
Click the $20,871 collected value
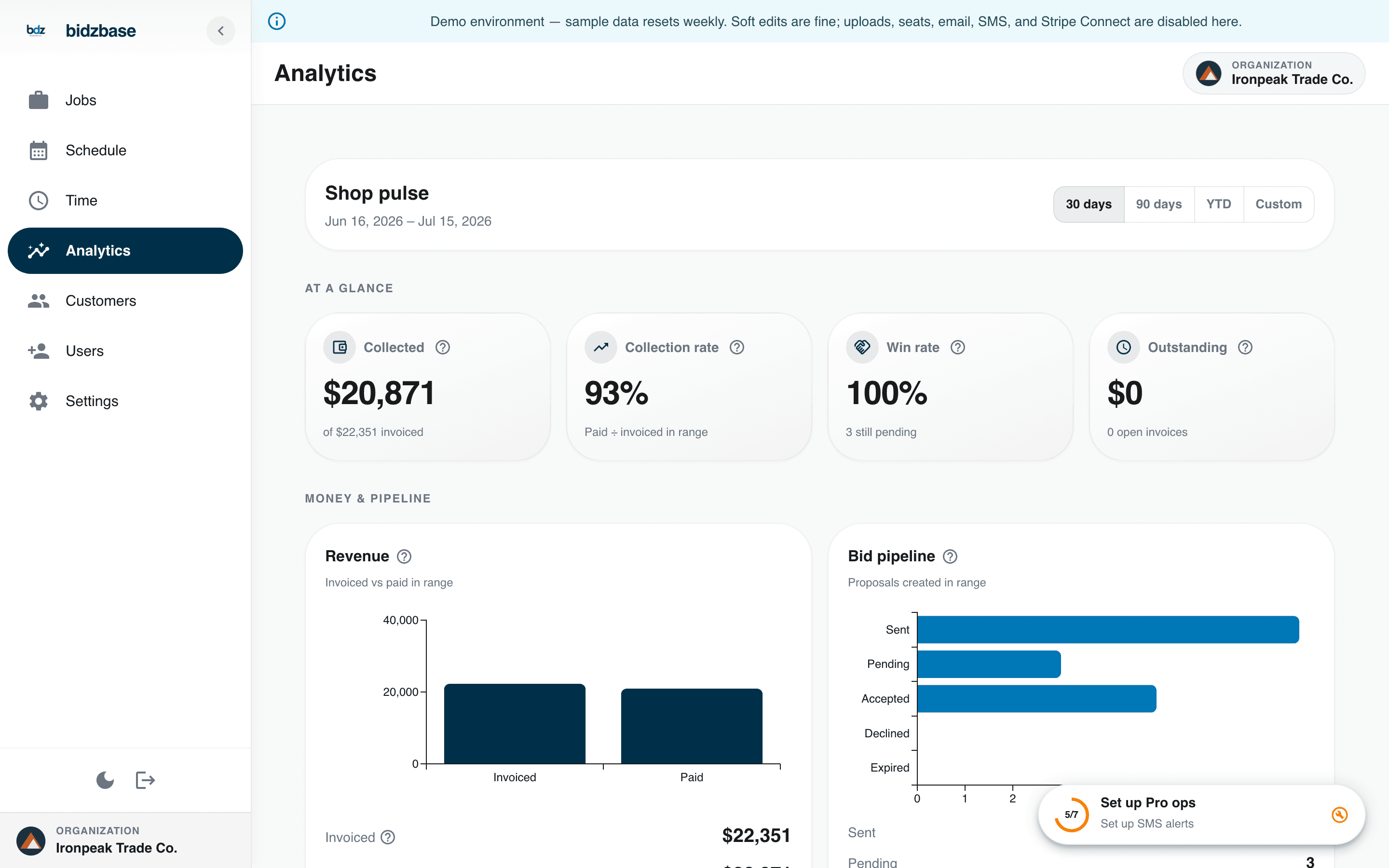coord(379,393)
